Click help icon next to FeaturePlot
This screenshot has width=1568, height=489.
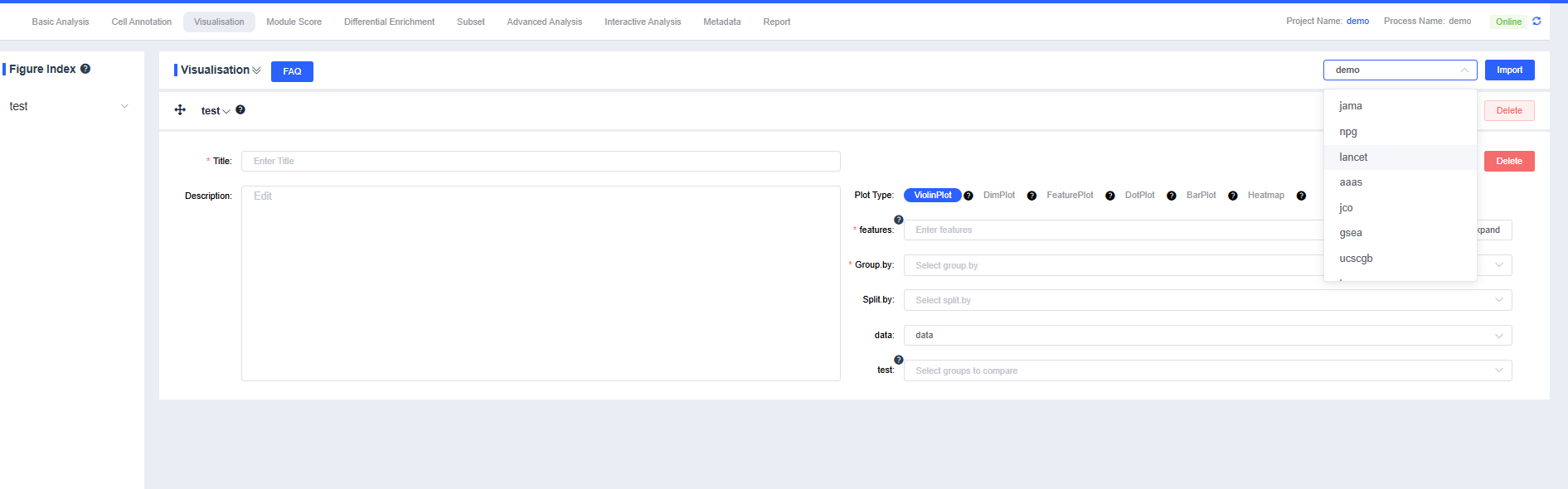(x=1109, y=196)
